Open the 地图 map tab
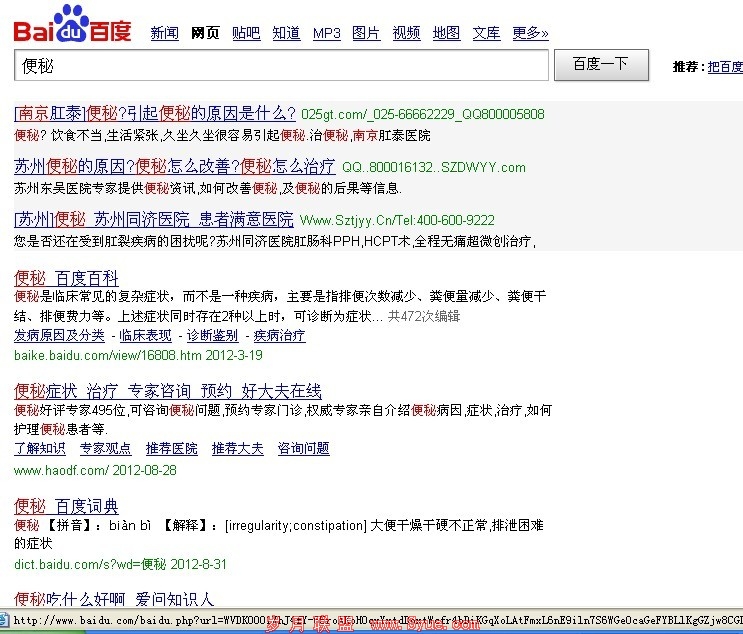 click(446, 33)
